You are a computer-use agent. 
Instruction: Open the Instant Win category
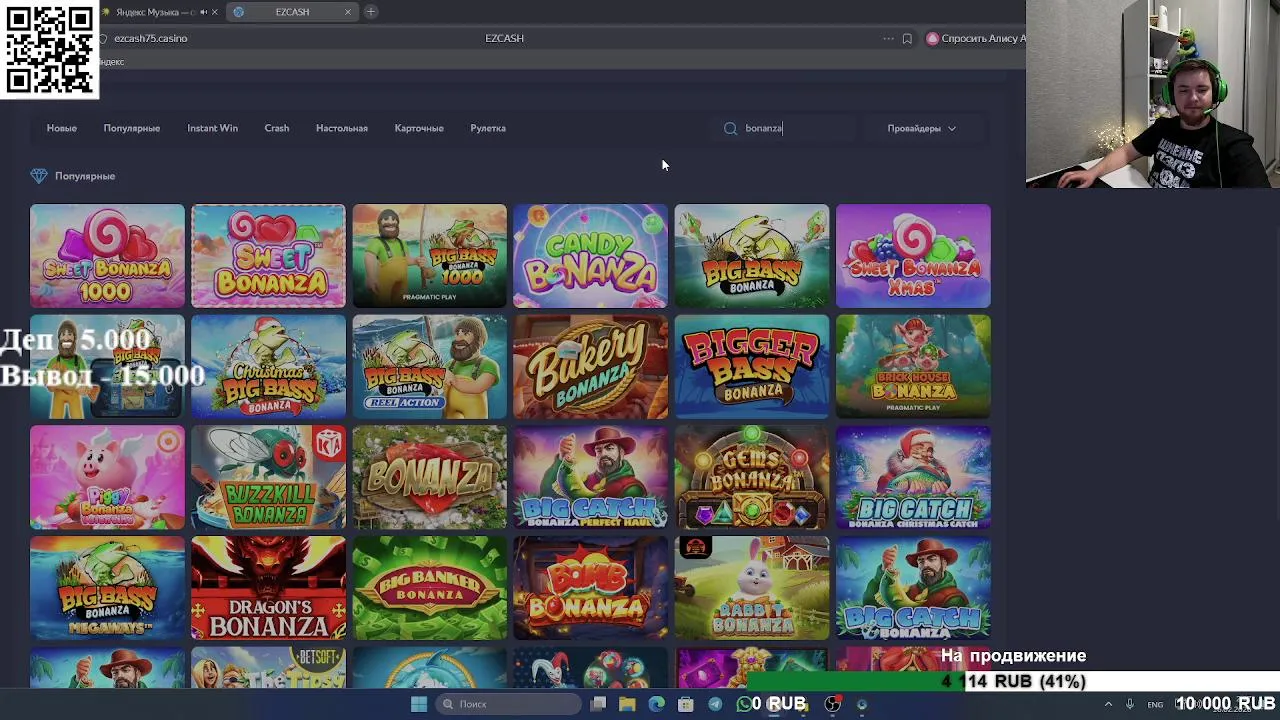(212, 128)
